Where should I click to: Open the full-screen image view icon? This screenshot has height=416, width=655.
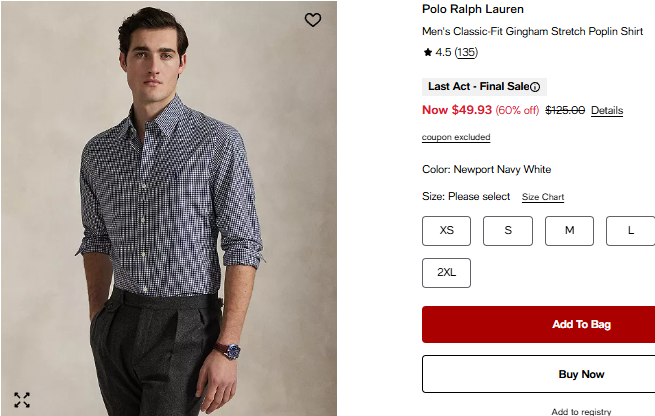pos(22,400)
